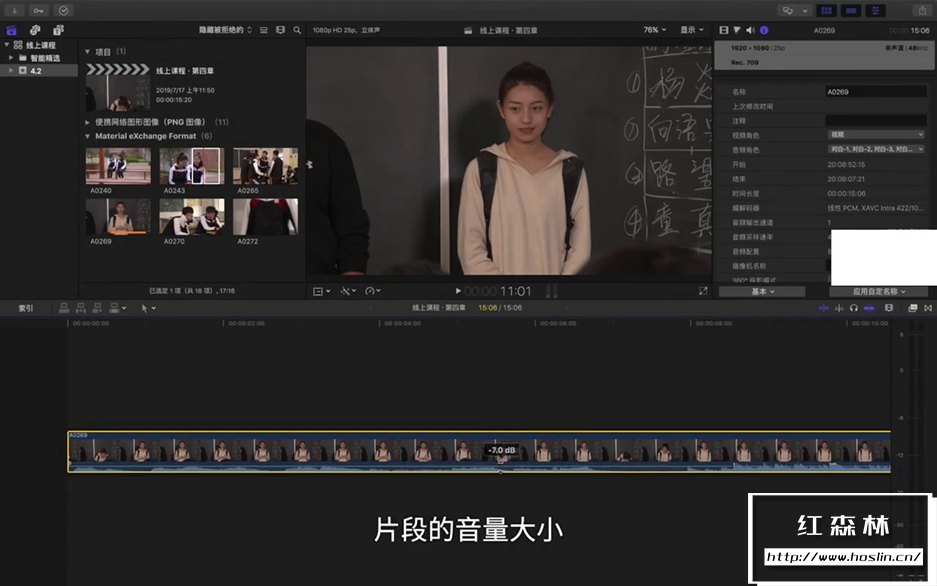Viewport: 937px width, 586px height.
Task: Open timeline clip appearance filmstrip icon
Action: pyautogui.click(x=889, y=308)
